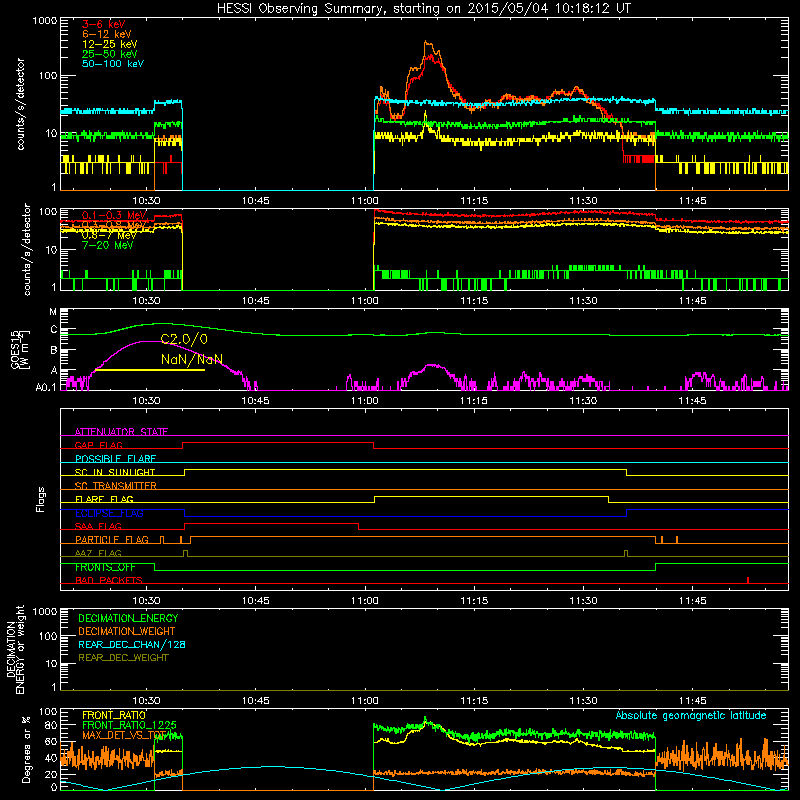This screenshot has height=800, width=800.
Task: Select the 12-25 keV legend label
Action: pyautogui.click(x=110, y=44)
